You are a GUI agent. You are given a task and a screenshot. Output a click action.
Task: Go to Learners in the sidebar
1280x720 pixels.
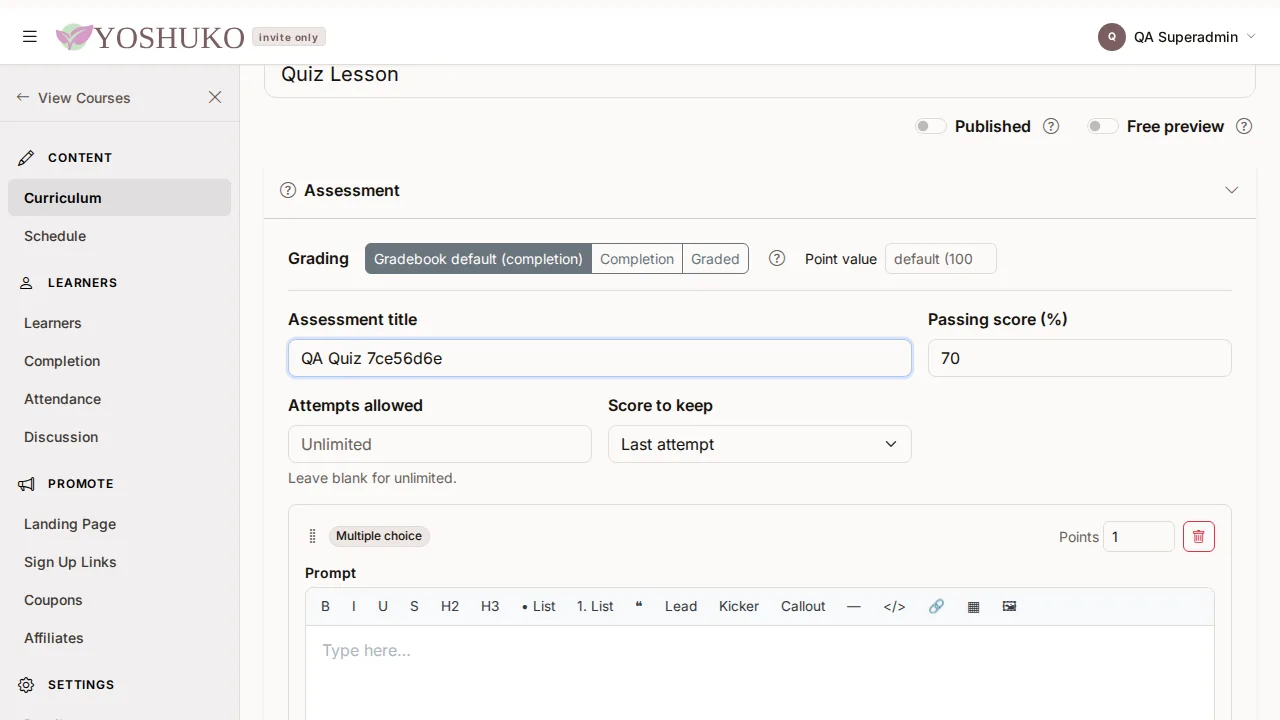tap(119, 323)
